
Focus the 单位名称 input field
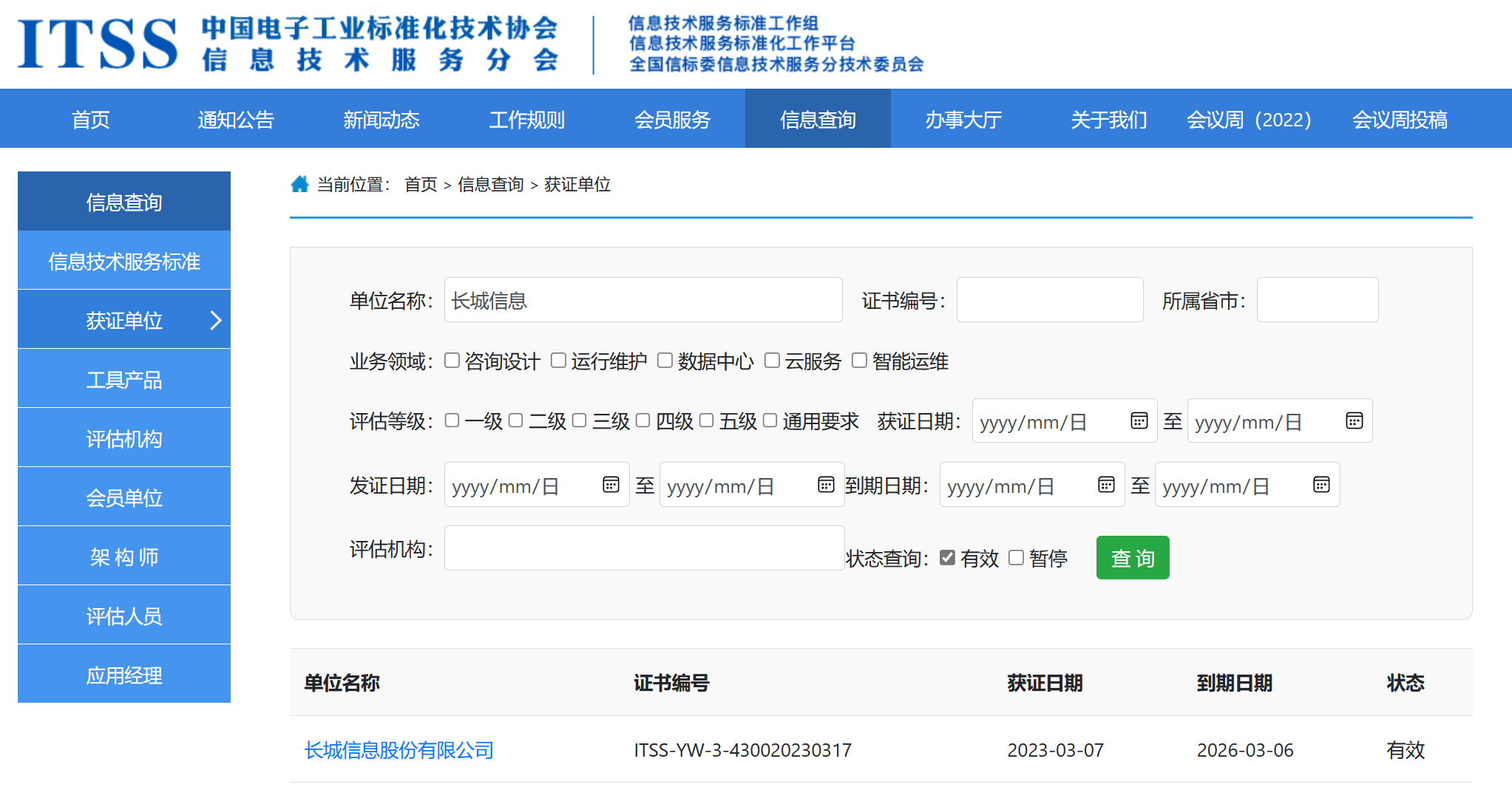[643, 300]
